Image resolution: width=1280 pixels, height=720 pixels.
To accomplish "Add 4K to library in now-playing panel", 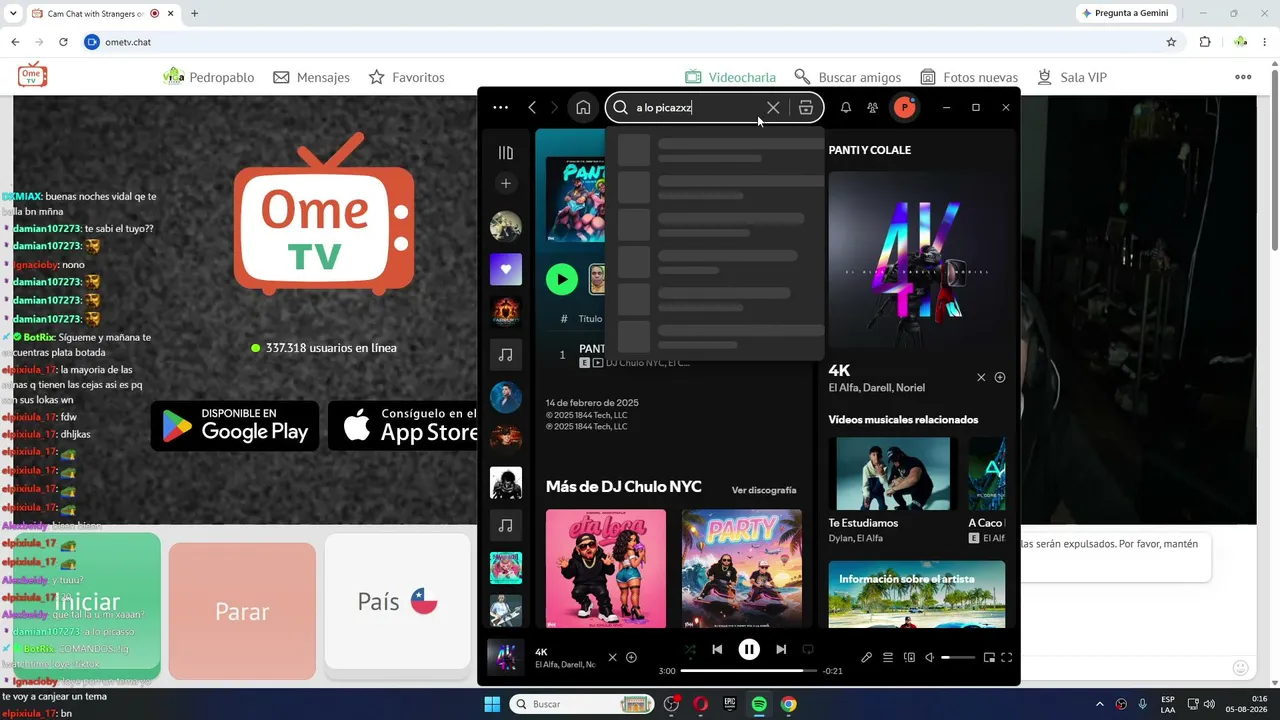I will coord(1000,377).
